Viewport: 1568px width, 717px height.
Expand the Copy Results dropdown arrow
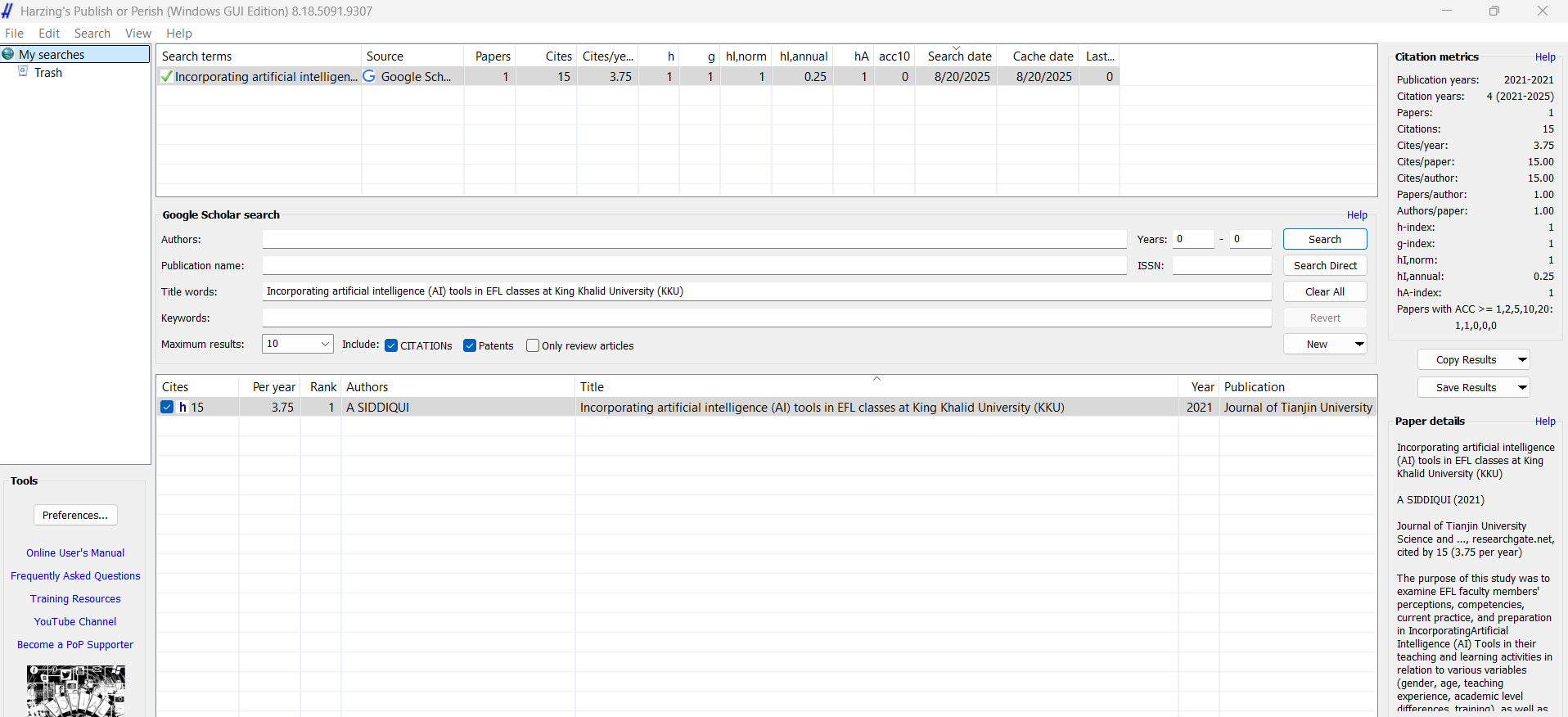pos(1521,360)
